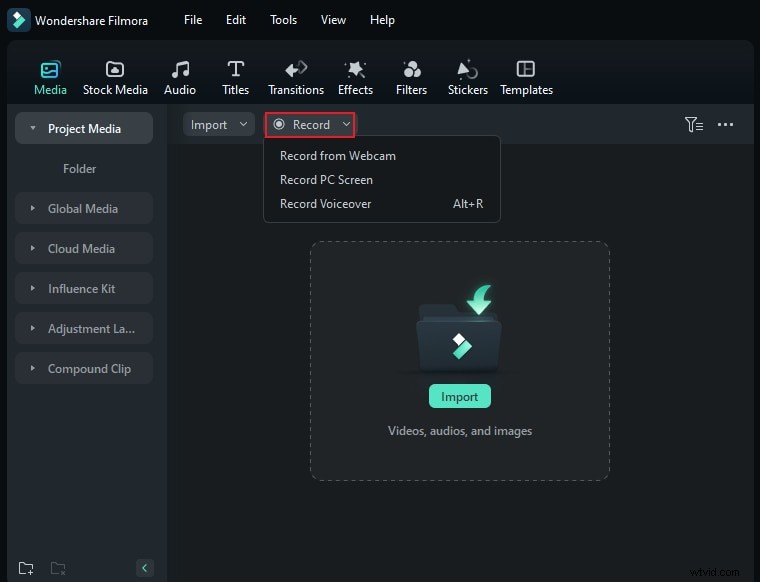Click the green Import button

point(460,397)
